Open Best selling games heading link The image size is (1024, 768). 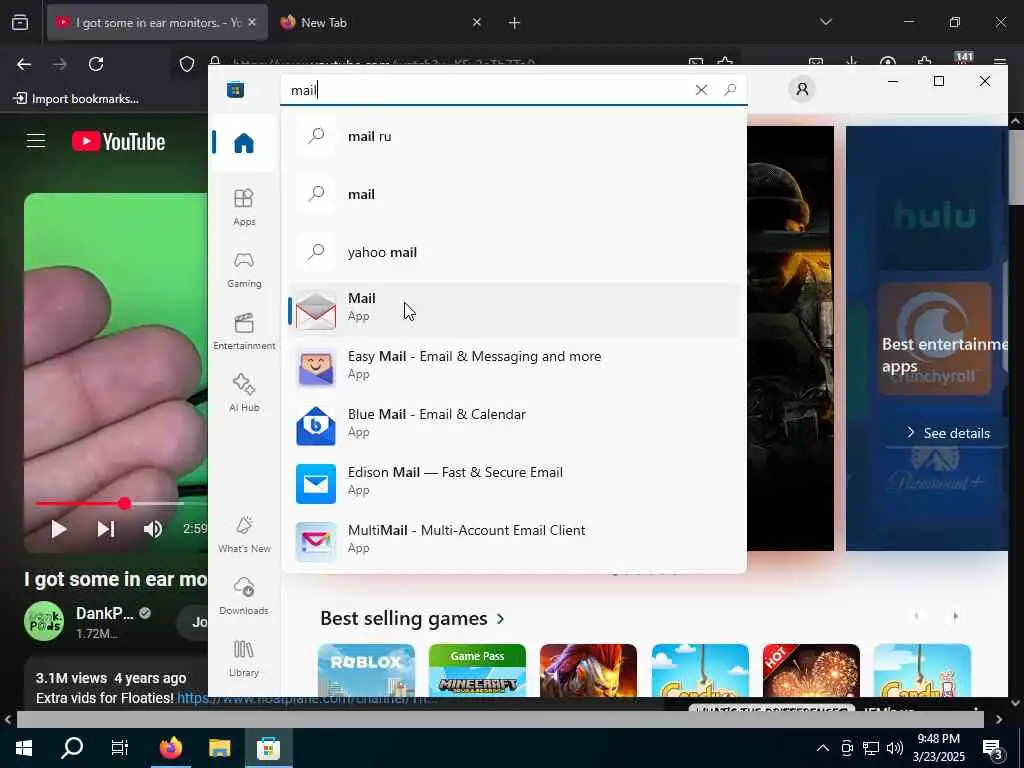click(x=413, y=618)
